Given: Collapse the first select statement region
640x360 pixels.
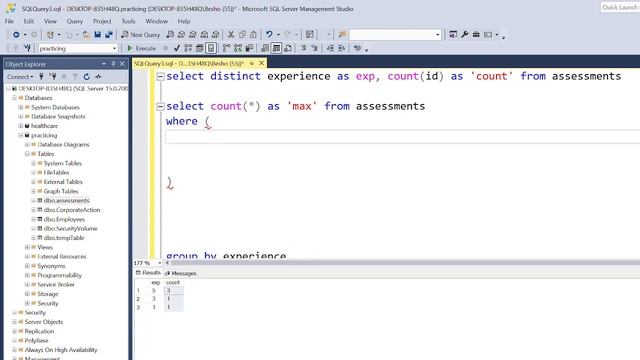Looking at the screenshot, I should coord(160,76).
